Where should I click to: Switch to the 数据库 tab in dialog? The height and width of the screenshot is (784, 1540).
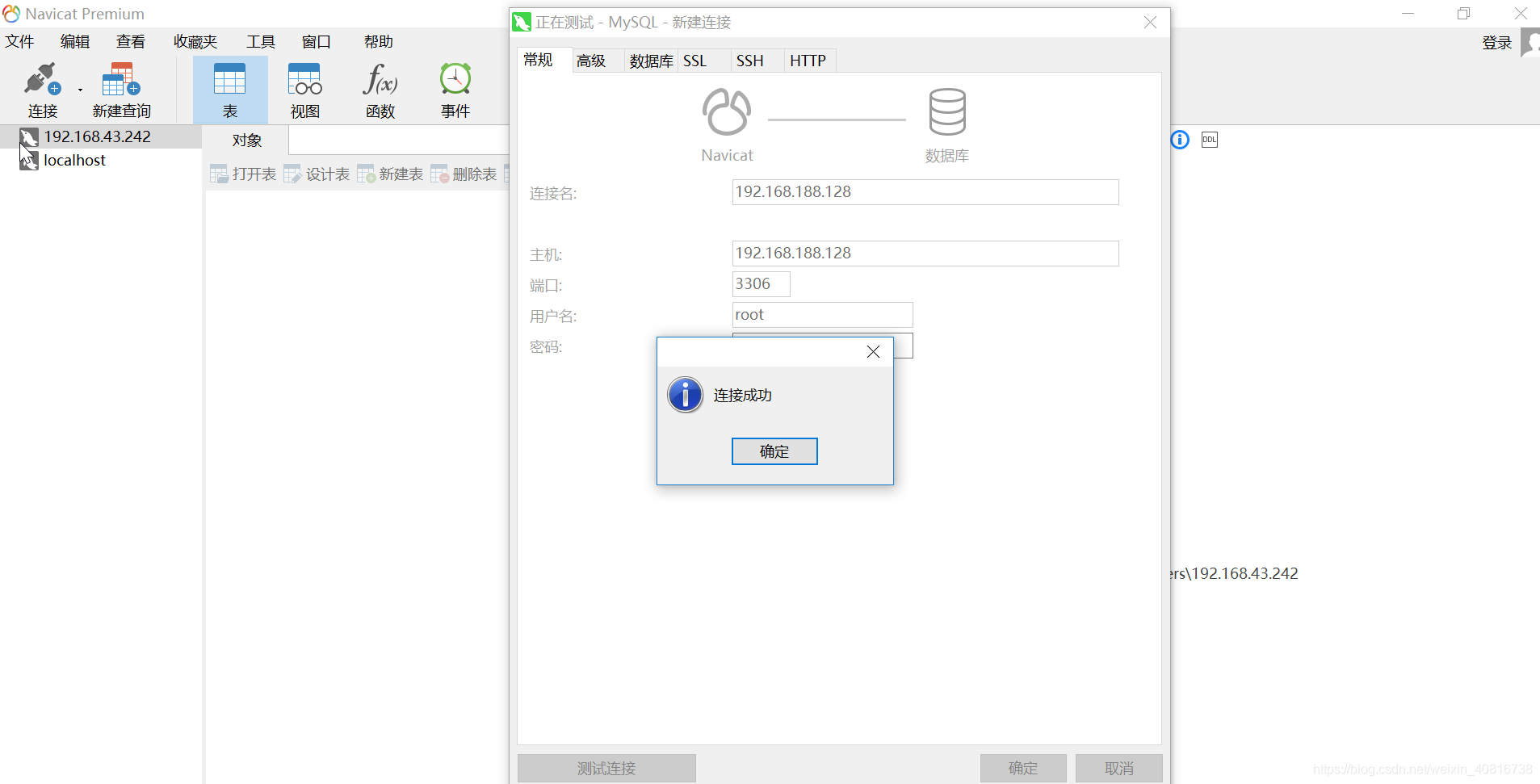651,61
